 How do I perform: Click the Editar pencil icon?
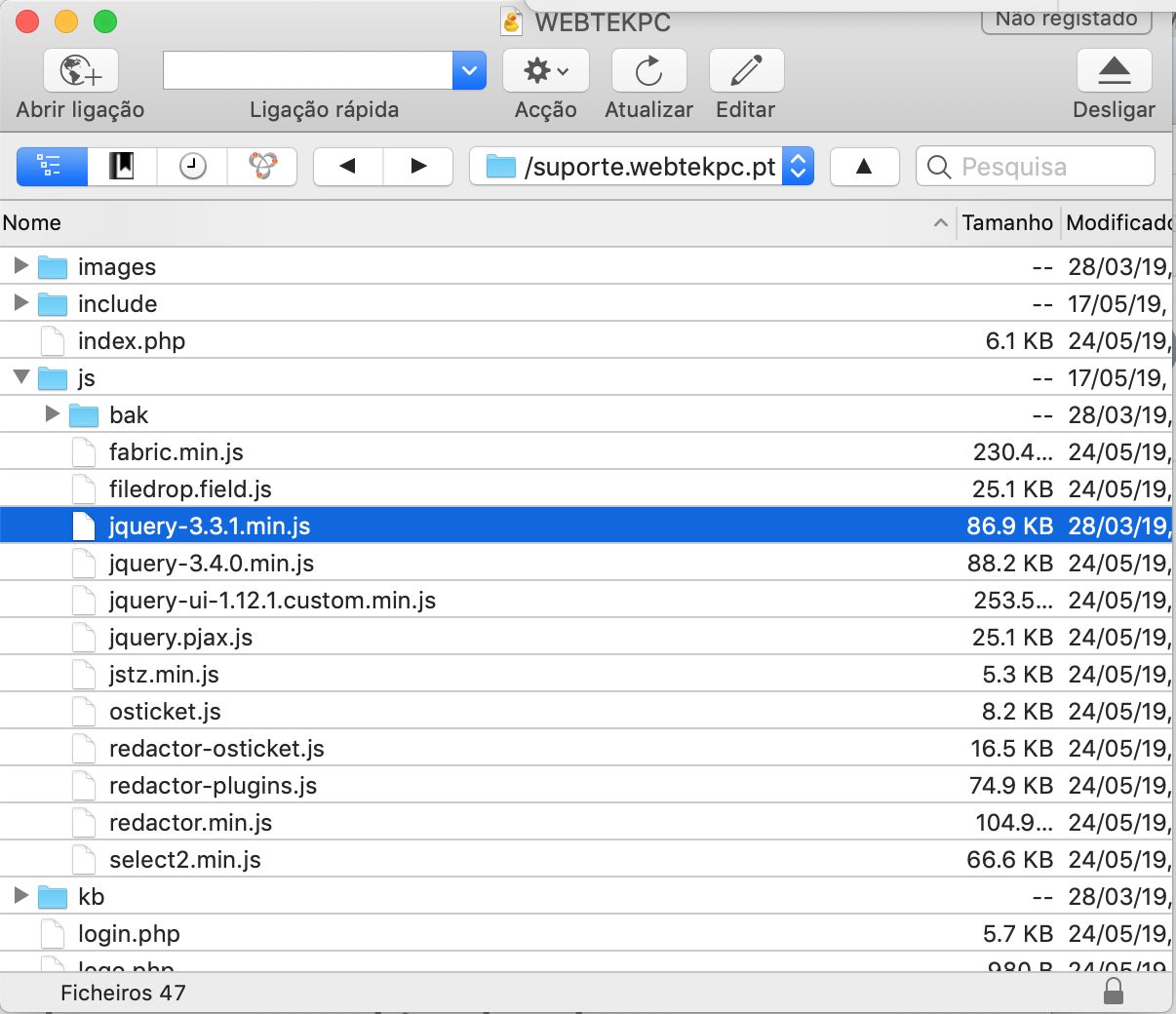[x=746, y=71]
